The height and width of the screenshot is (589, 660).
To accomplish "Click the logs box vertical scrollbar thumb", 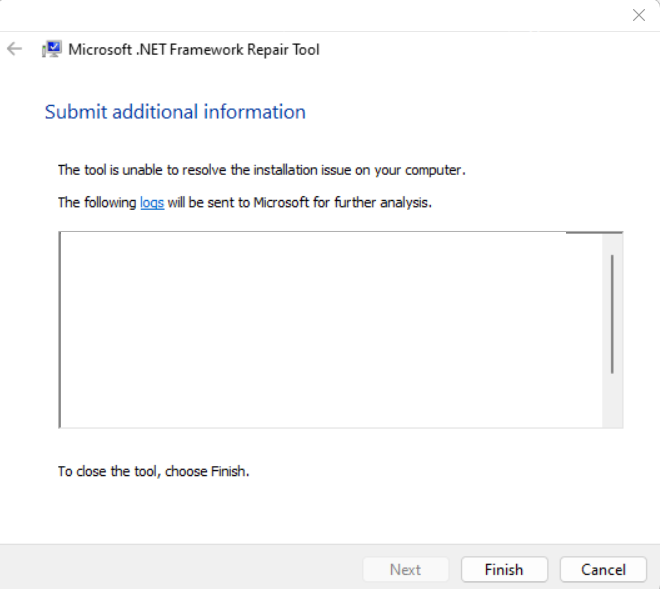I will click(612, 314).
